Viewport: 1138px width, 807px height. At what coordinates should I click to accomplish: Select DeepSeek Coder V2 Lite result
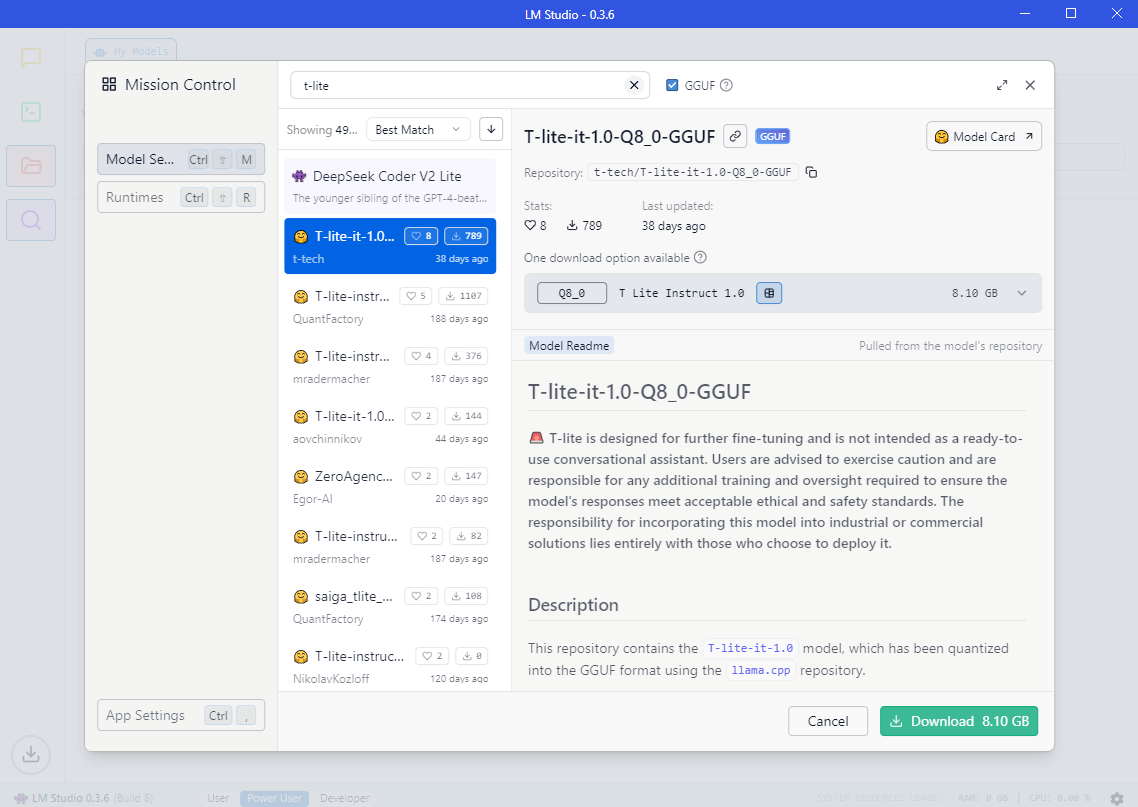click(x=390, y=186)
